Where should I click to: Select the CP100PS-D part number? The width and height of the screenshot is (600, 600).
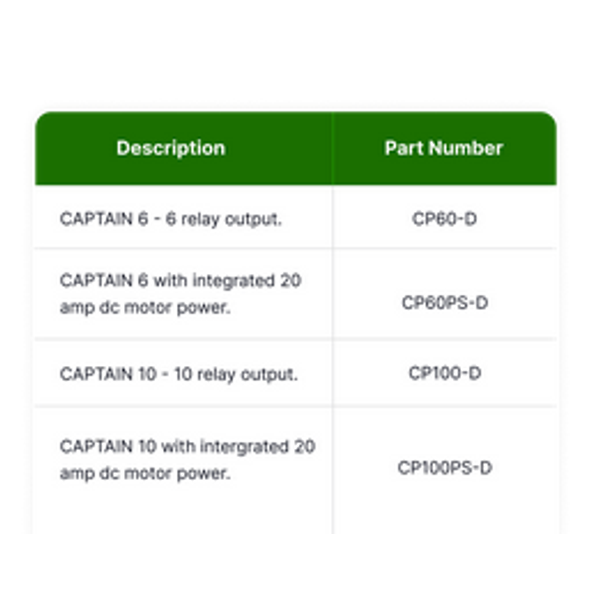tap(445, 468)
